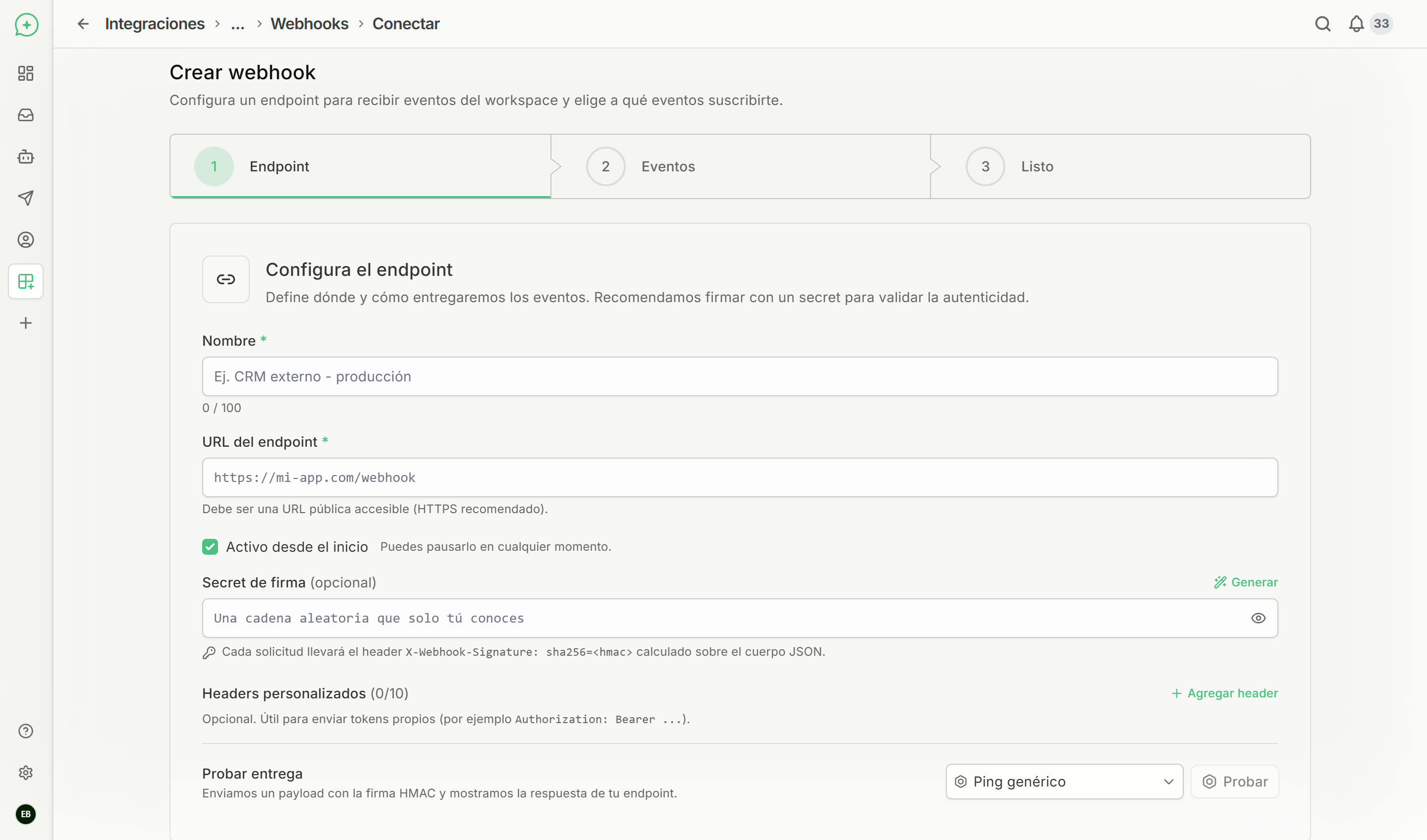Click the EB user avatar
This screenshot has width=1427, height=840.
point(25,814)
